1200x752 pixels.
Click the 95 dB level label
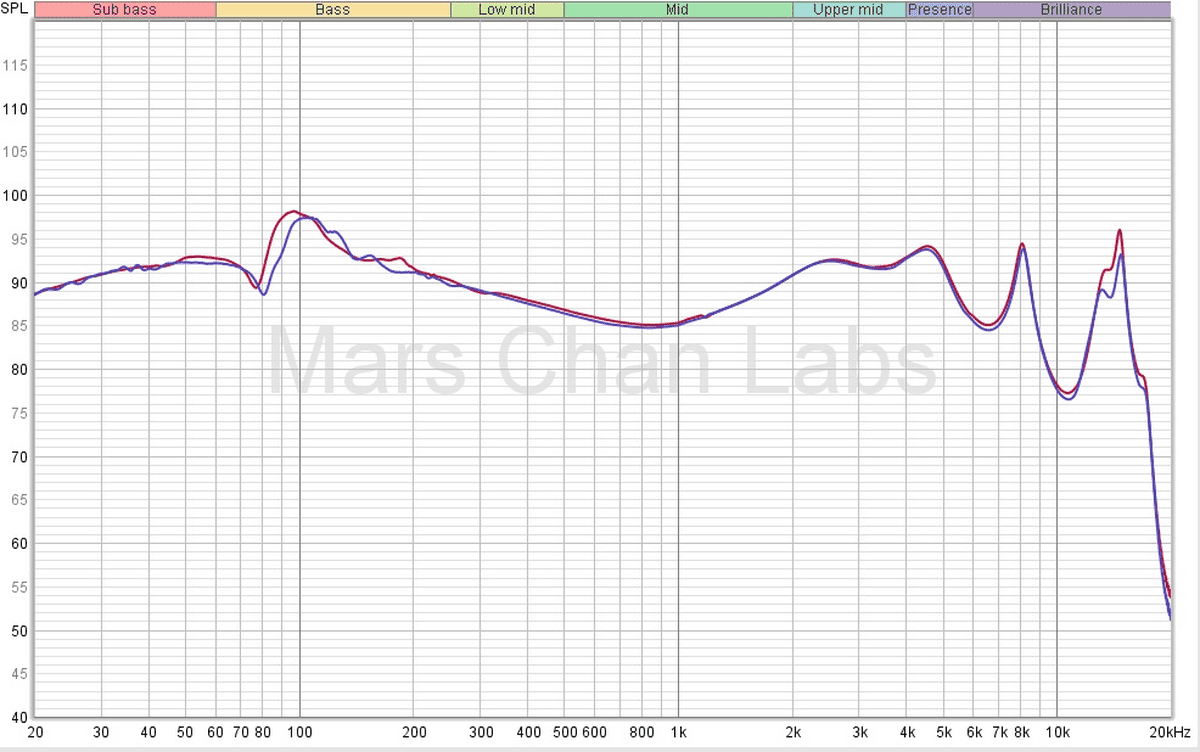(18, 240)
